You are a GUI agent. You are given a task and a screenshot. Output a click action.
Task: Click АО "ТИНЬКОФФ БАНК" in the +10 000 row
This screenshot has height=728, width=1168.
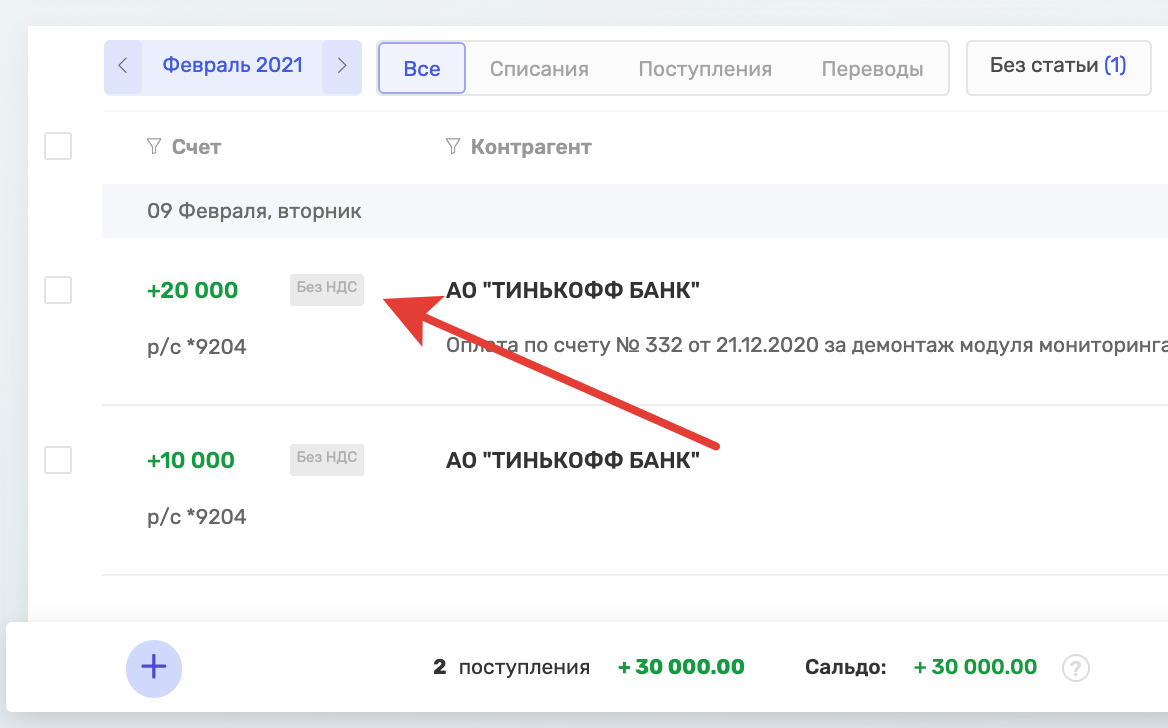[573, 460]
